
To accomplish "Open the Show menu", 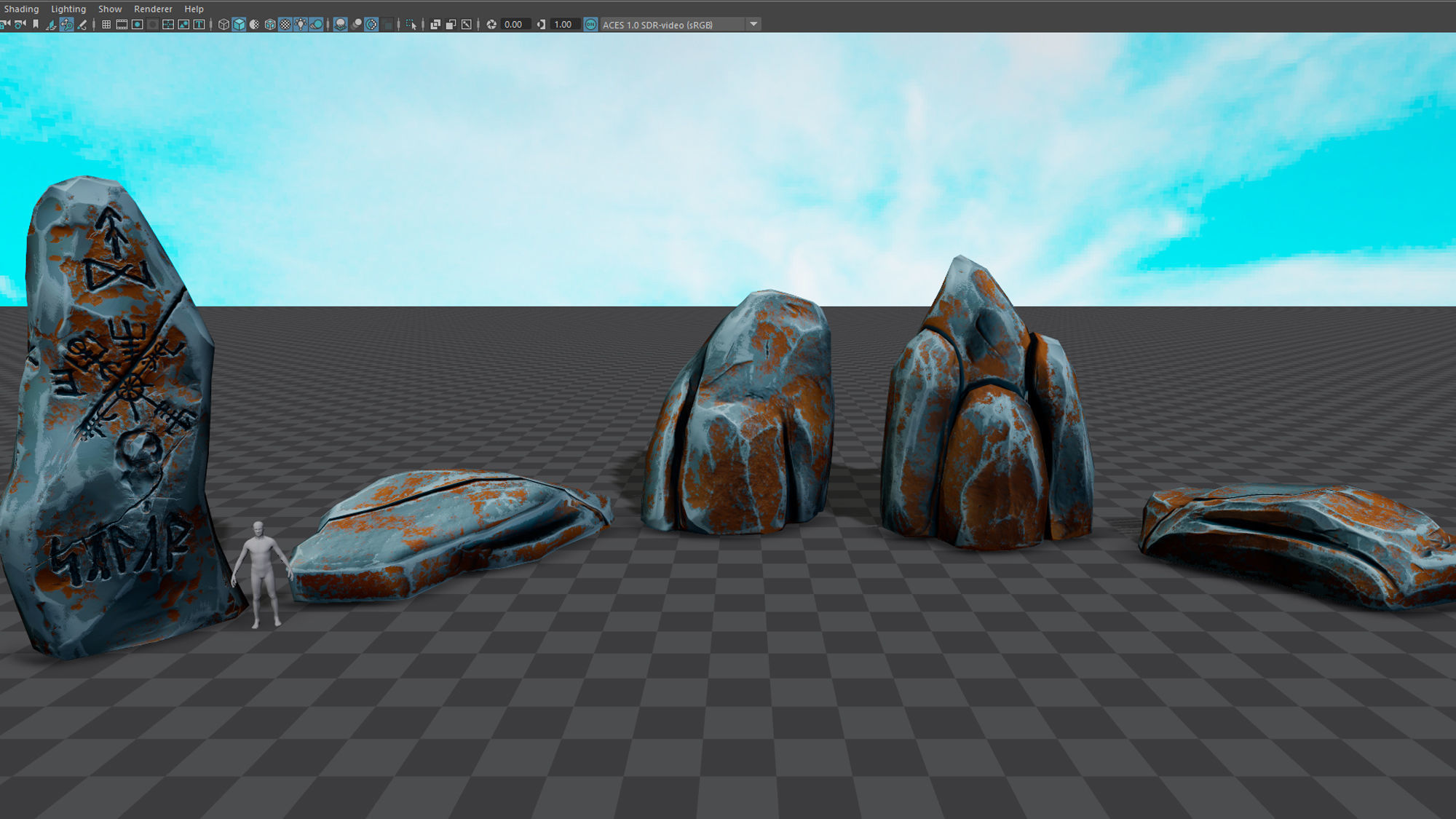I will [110, 9].
